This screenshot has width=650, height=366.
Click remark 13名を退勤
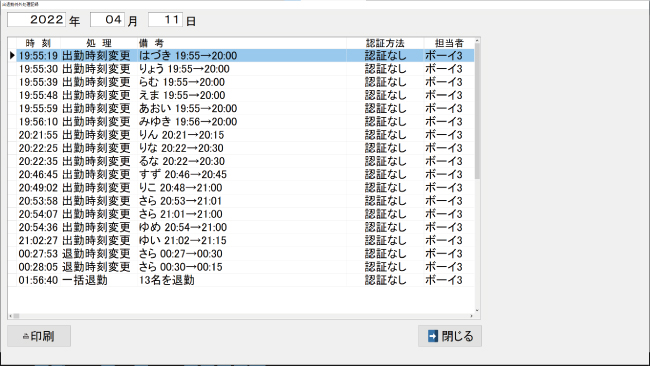pos(167,280)
